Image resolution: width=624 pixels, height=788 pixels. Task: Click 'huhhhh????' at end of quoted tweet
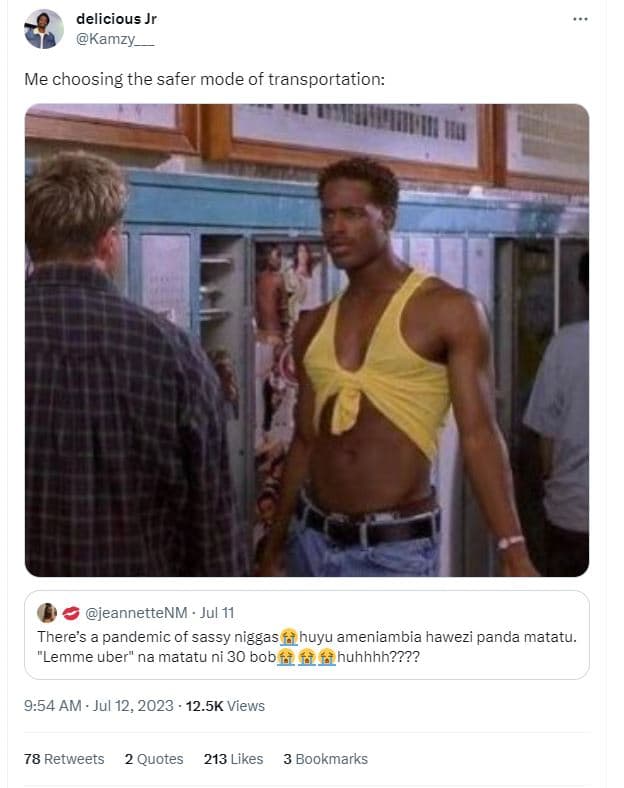coord(378,657)
